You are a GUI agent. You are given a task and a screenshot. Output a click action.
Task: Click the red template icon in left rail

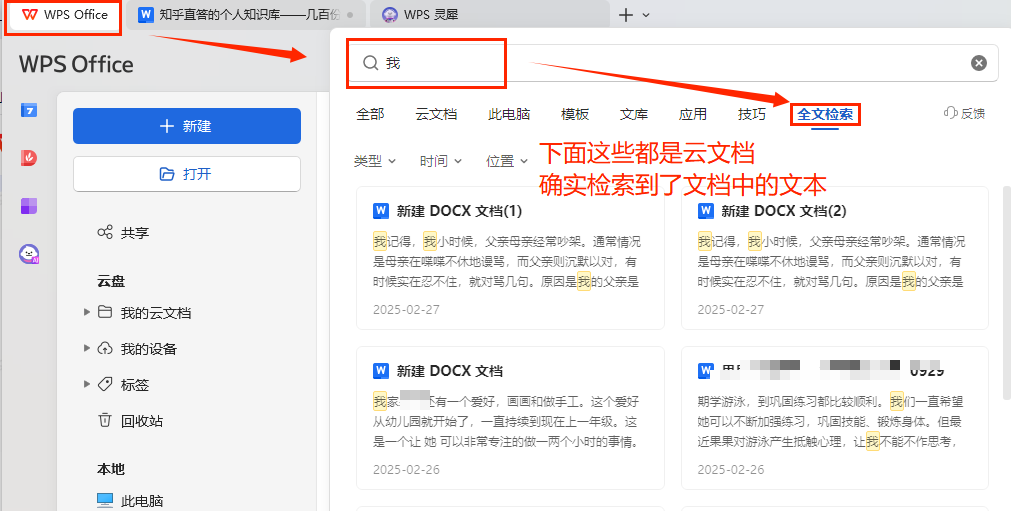point(28,158)
